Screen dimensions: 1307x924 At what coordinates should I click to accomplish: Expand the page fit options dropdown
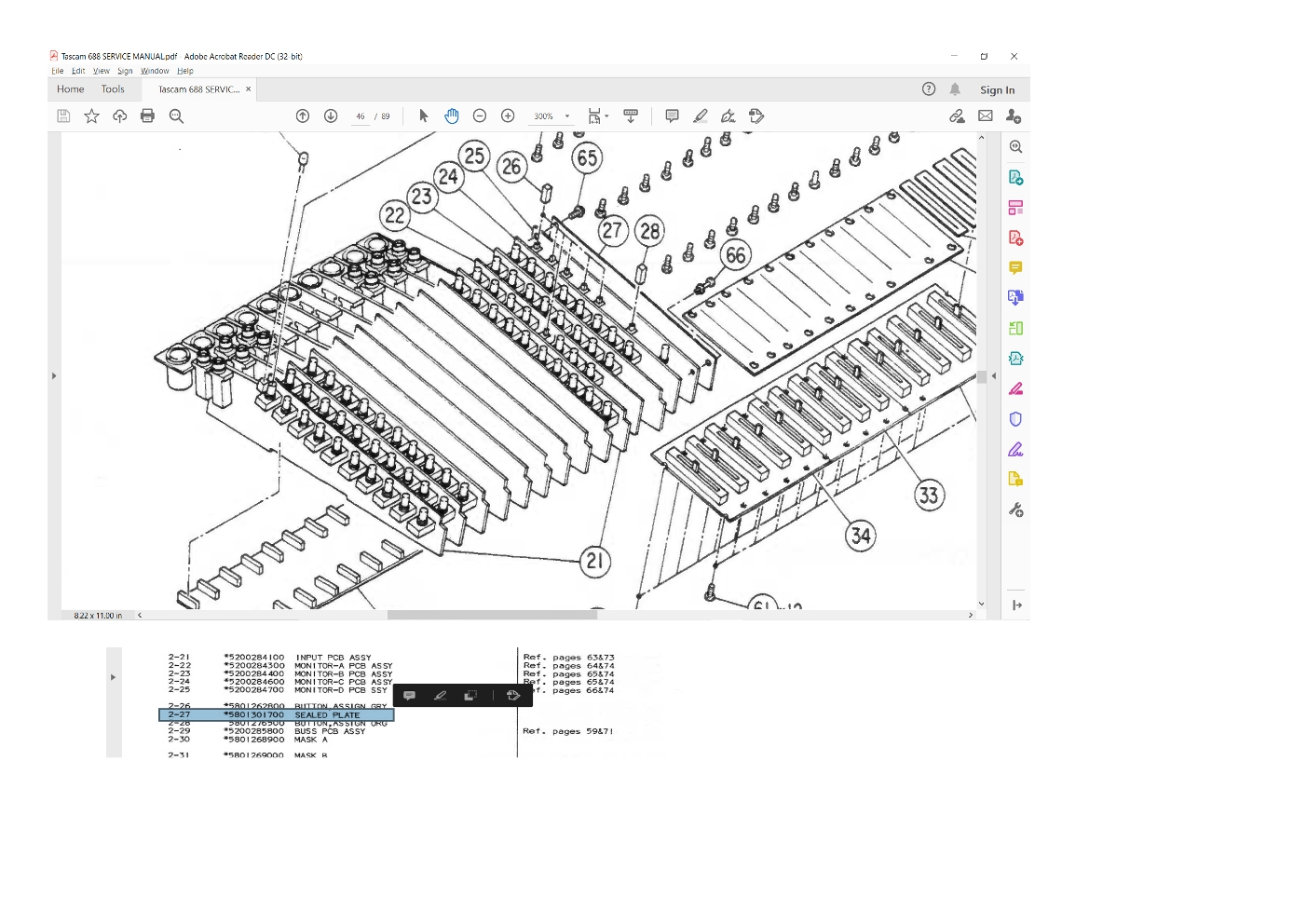tap(606, 116)
